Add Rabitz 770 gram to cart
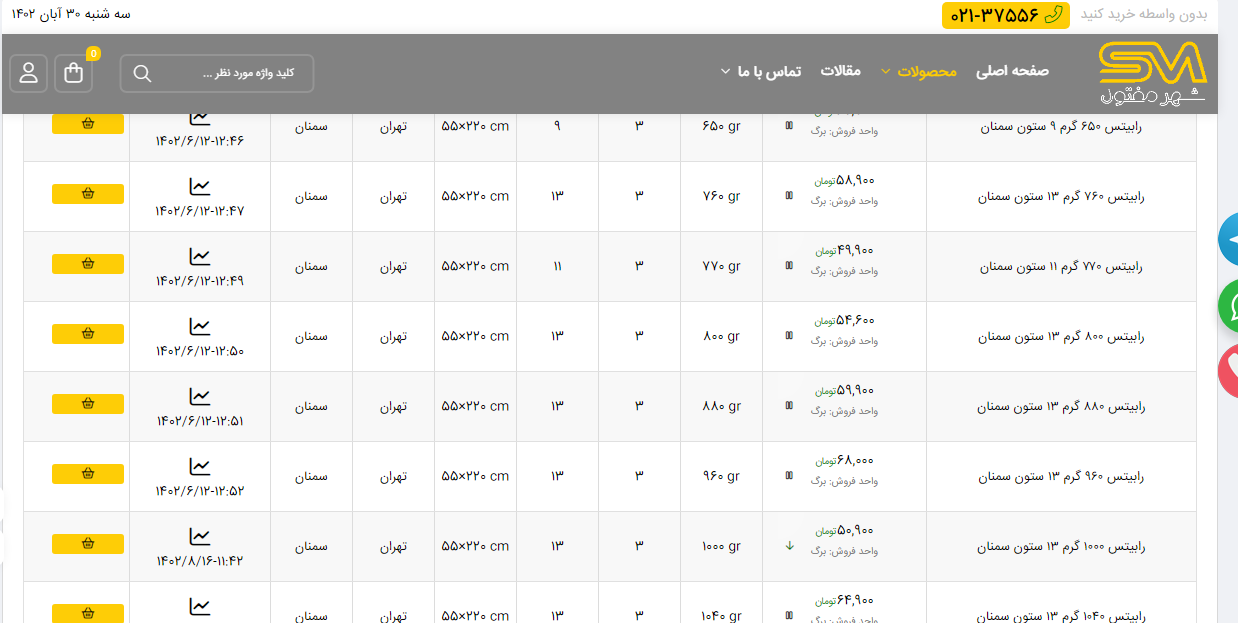Viewport: 1238px width, 623px height. pos(88,264)
